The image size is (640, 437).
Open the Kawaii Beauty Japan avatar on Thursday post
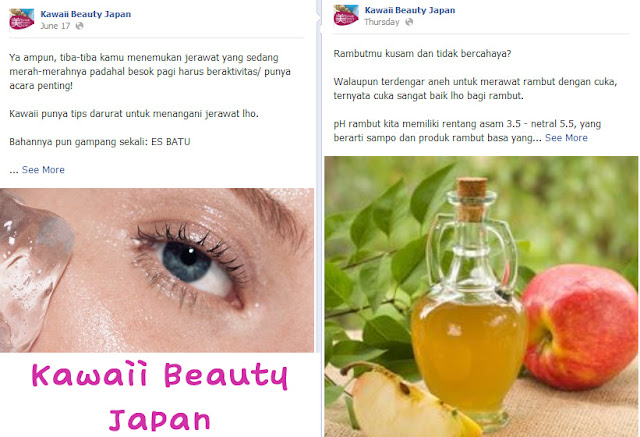pos(346,15)
